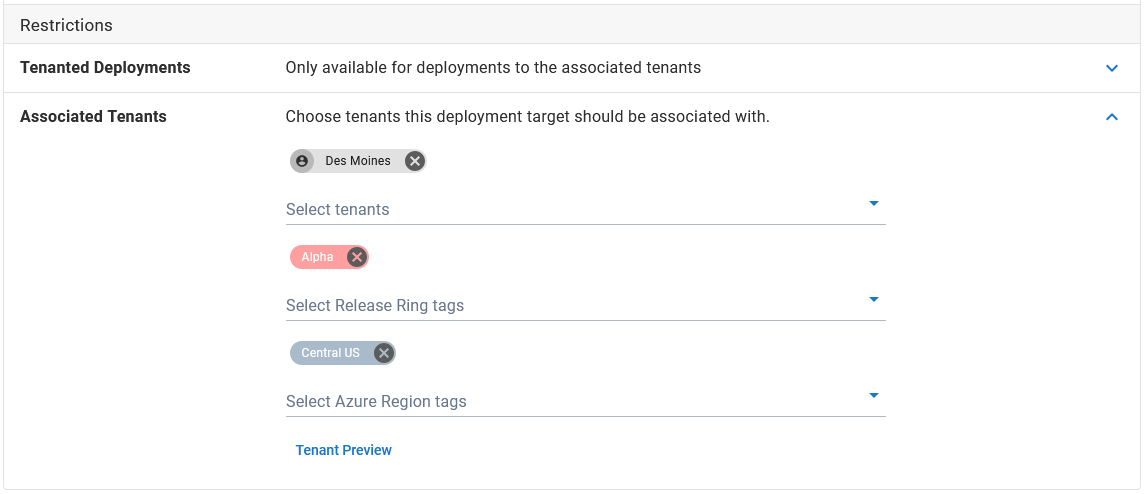Viewport: 1144px width, 494px height.
Task: Open the Select tenants dropdown arrow
Action: coord(874,204)
